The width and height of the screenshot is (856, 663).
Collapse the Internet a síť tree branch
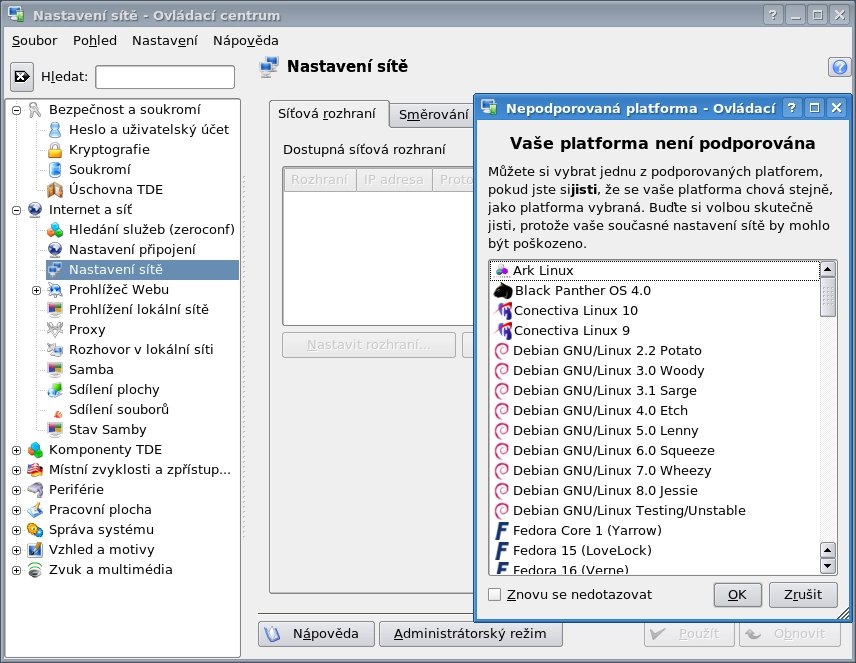click(16, 210)
